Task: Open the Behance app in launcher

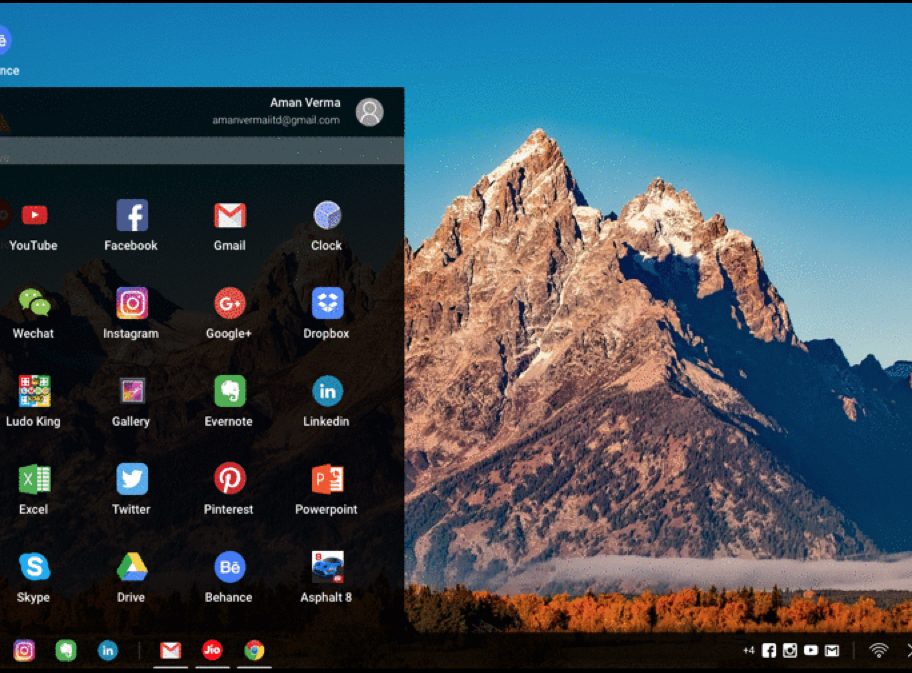Action: click(229, 567)
